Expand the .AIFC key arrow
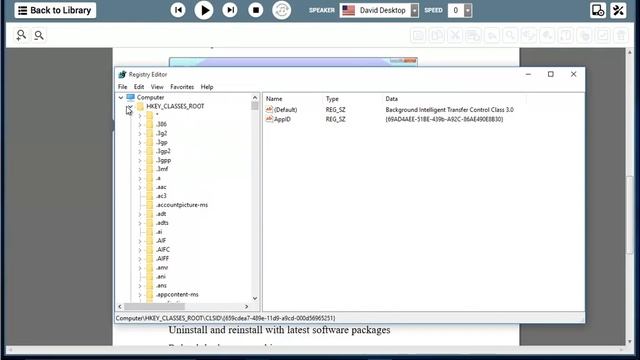640x360 pixels. click(140, 250)
